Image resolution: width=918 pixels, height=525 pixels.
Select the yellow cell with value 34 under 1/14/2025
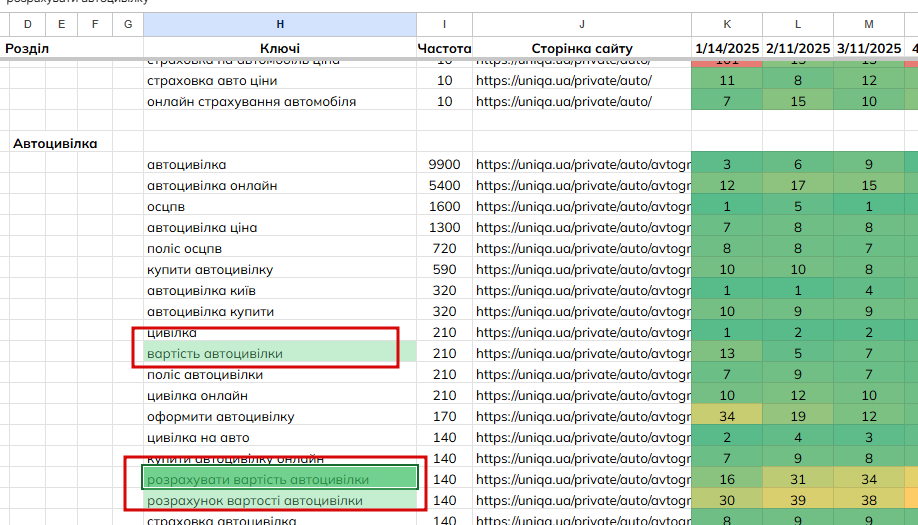(727, 417)
